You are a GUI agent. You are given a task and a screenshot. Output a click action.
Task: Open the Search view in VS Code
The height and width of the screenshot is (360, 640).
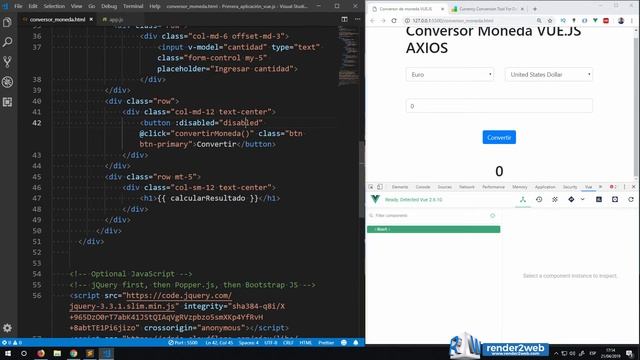click(x=7, y=42)
